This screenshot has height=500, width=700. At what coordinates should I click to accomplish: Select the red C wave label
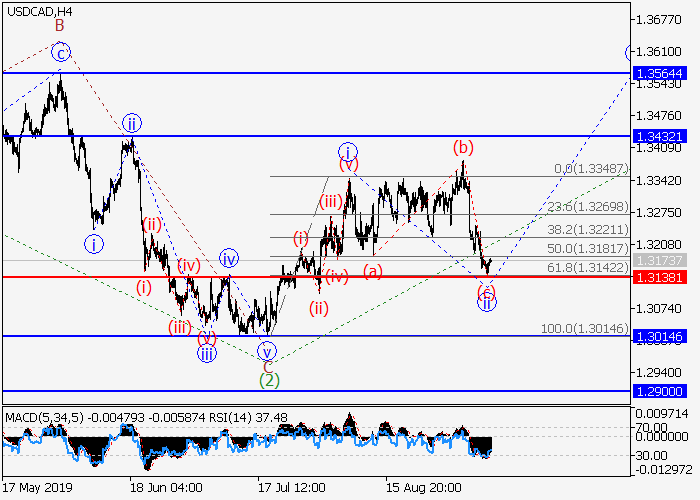267,366
